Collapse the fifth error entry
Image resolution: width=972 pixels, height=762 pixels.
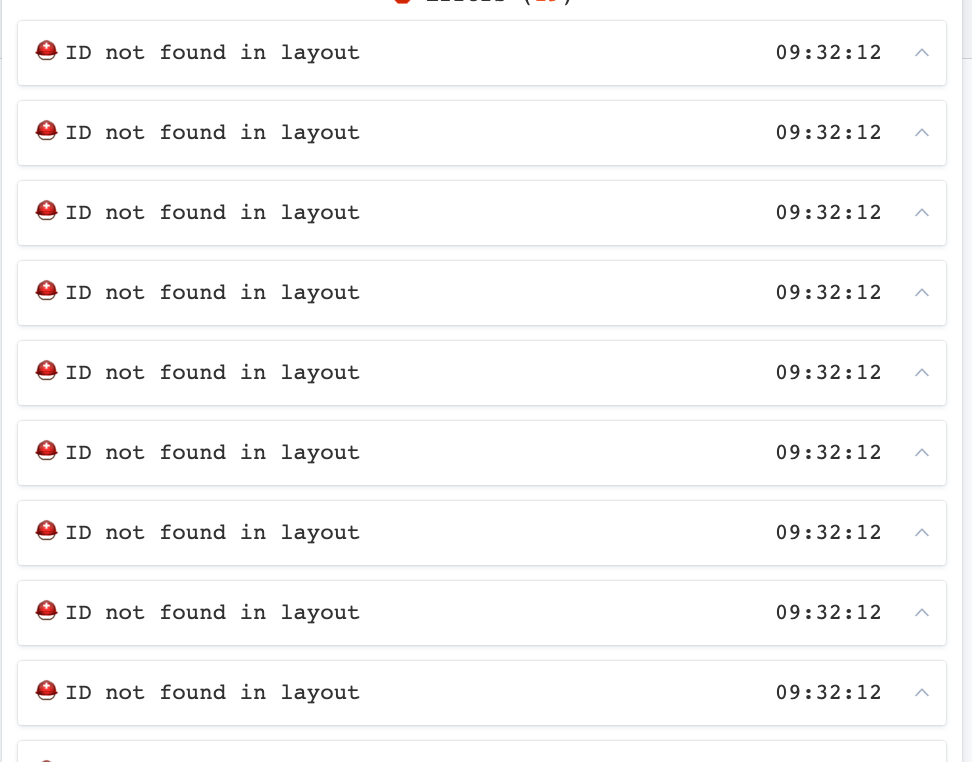click(x=921, y=372)
